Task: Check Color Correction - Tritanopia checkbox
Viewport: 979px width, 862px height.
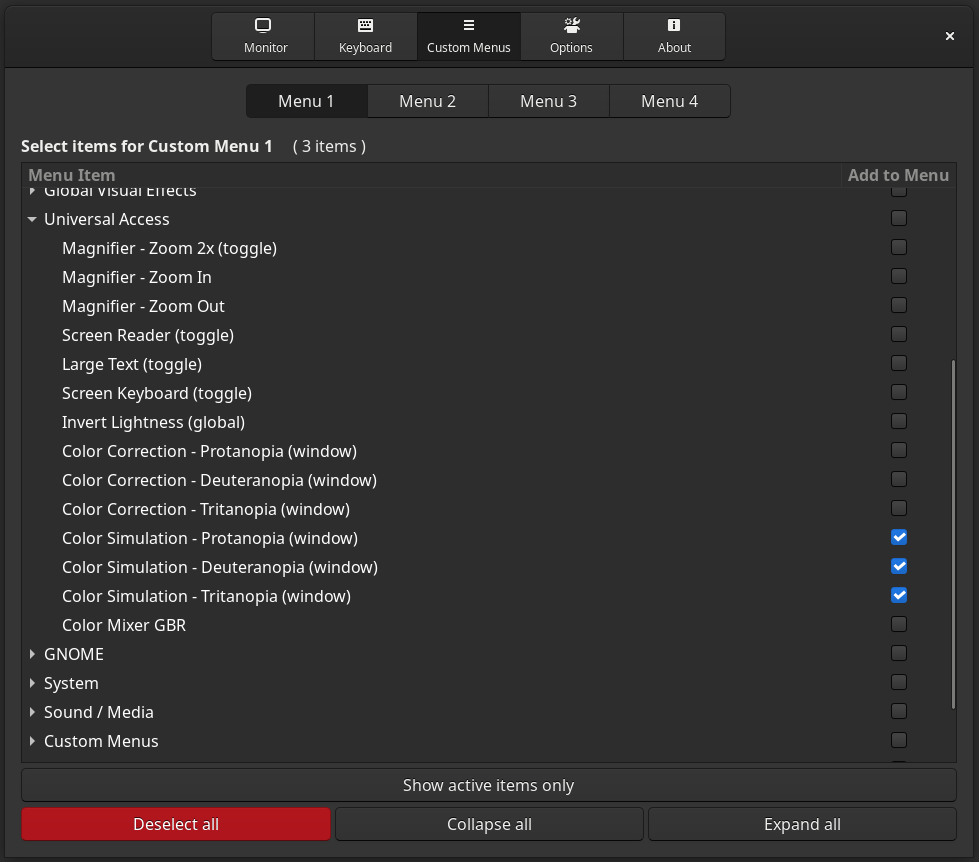Action: click(x=898, y=508)
